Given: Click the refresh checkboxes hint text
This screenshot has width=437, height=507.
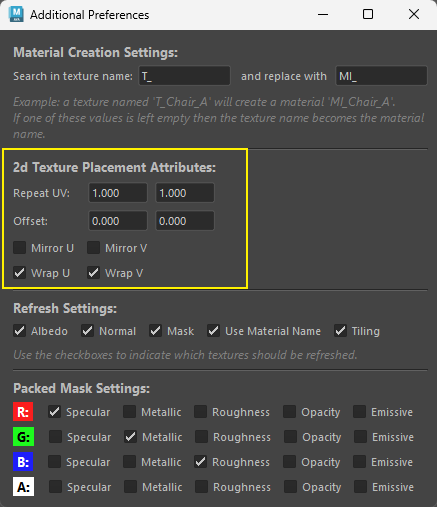Looking at the screenshot, I should (185, 355).
